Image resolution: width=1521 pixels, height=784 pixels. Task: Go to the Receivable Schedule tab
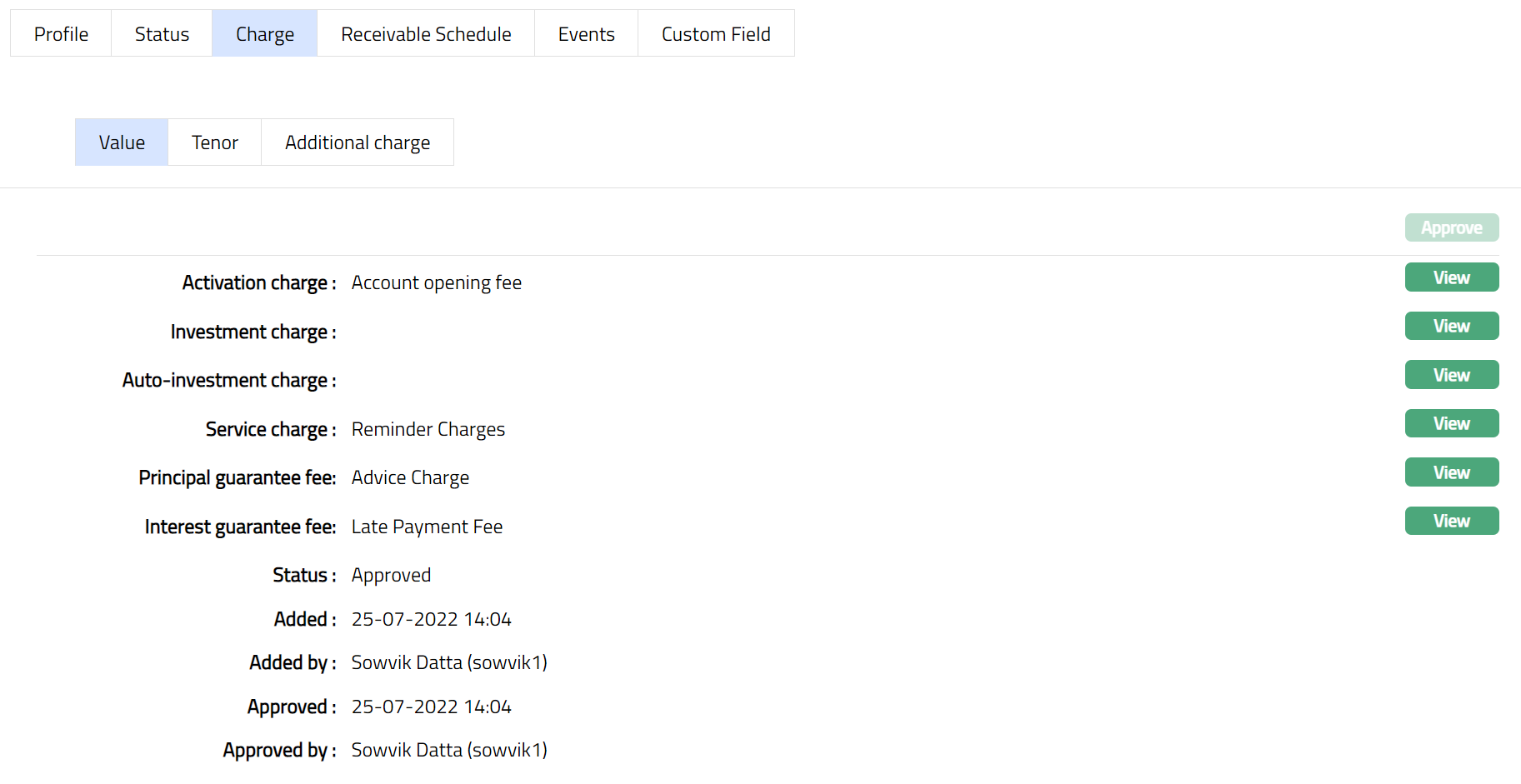426,34
